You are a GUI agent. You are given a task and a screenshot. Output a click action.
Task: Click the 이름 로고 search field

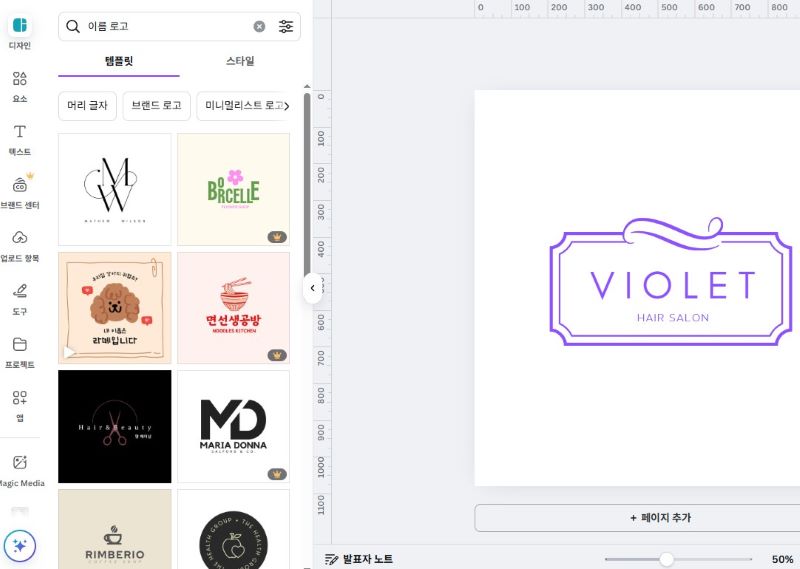click(x=179, y=27)
